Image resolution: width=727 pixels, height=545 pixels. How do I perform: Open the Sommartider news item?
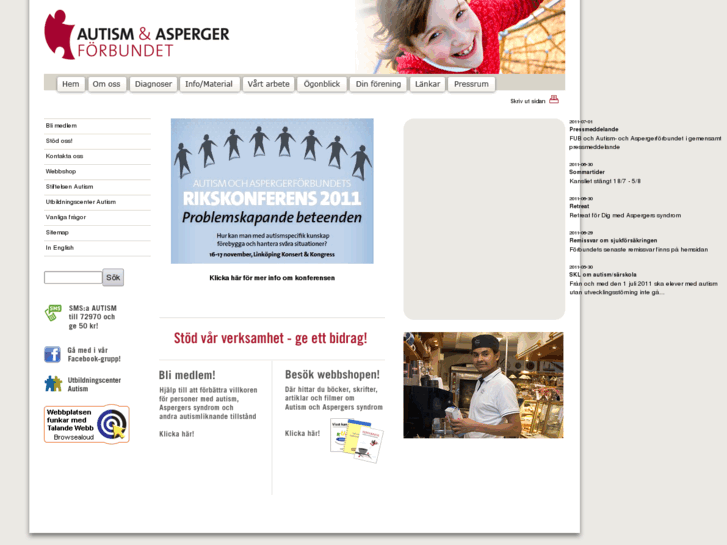click(587, 172)
